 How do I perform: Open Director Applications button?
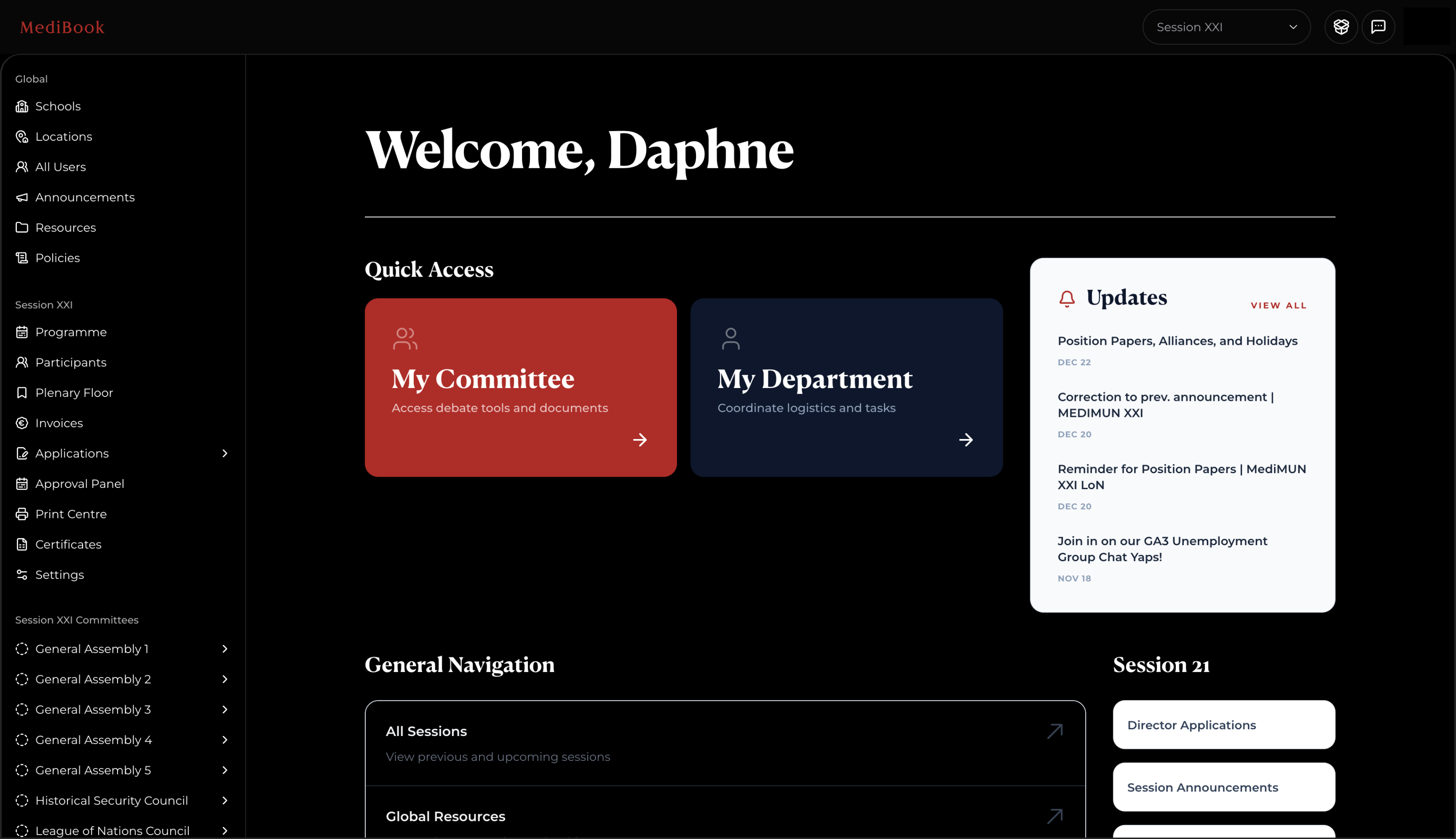click(x=1223, y=725)
